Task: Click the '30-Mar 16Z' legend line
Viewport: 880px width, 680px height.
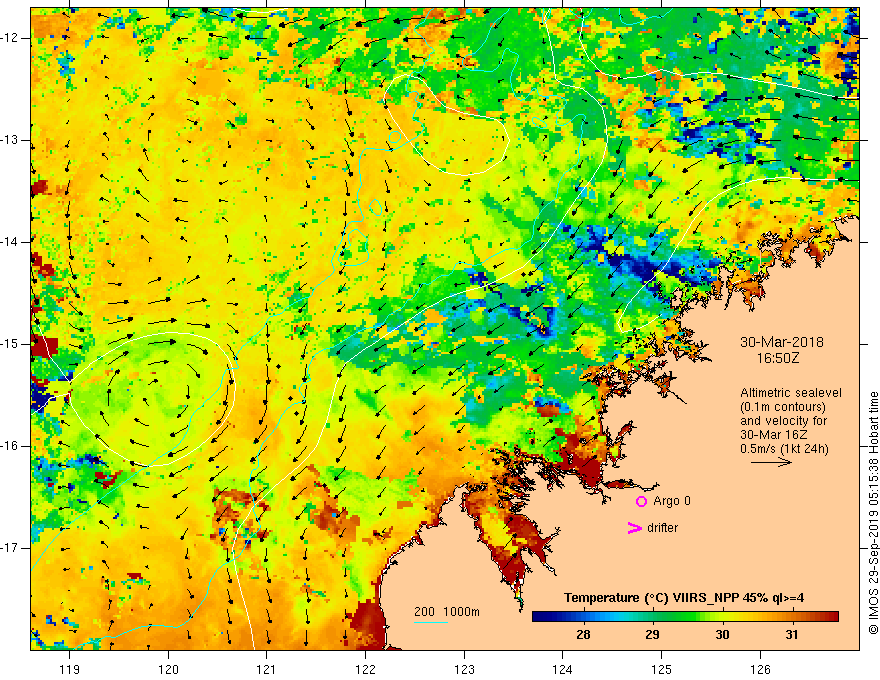Action: click(x=776, y=435)
